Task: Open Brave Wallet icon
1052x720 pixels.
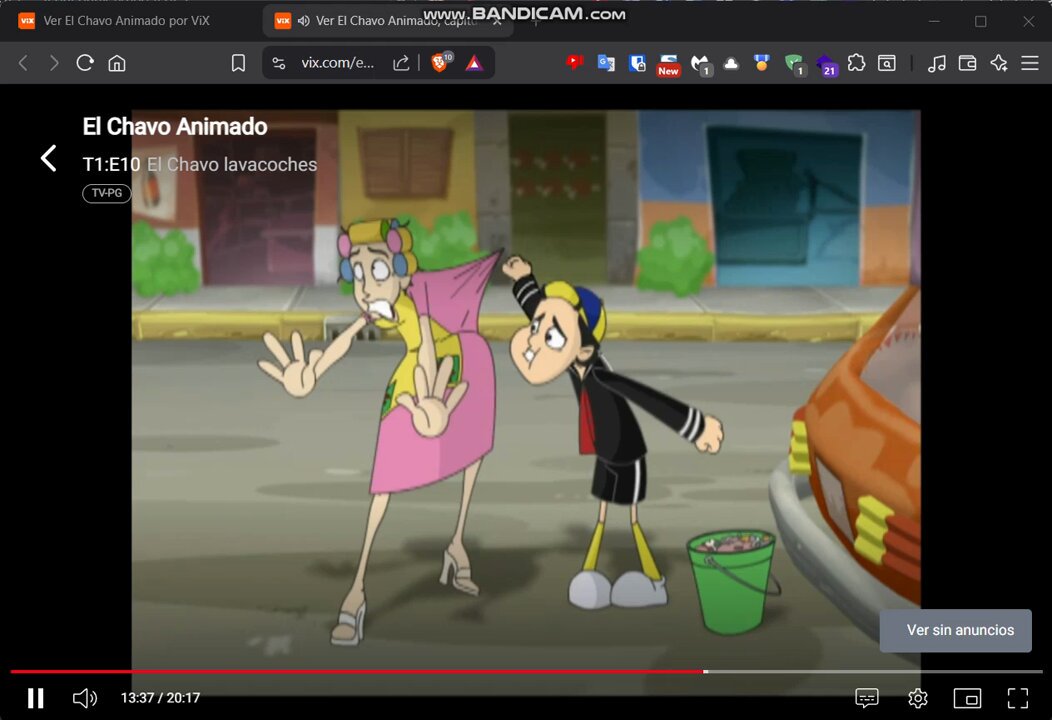Action: point(967,63)
